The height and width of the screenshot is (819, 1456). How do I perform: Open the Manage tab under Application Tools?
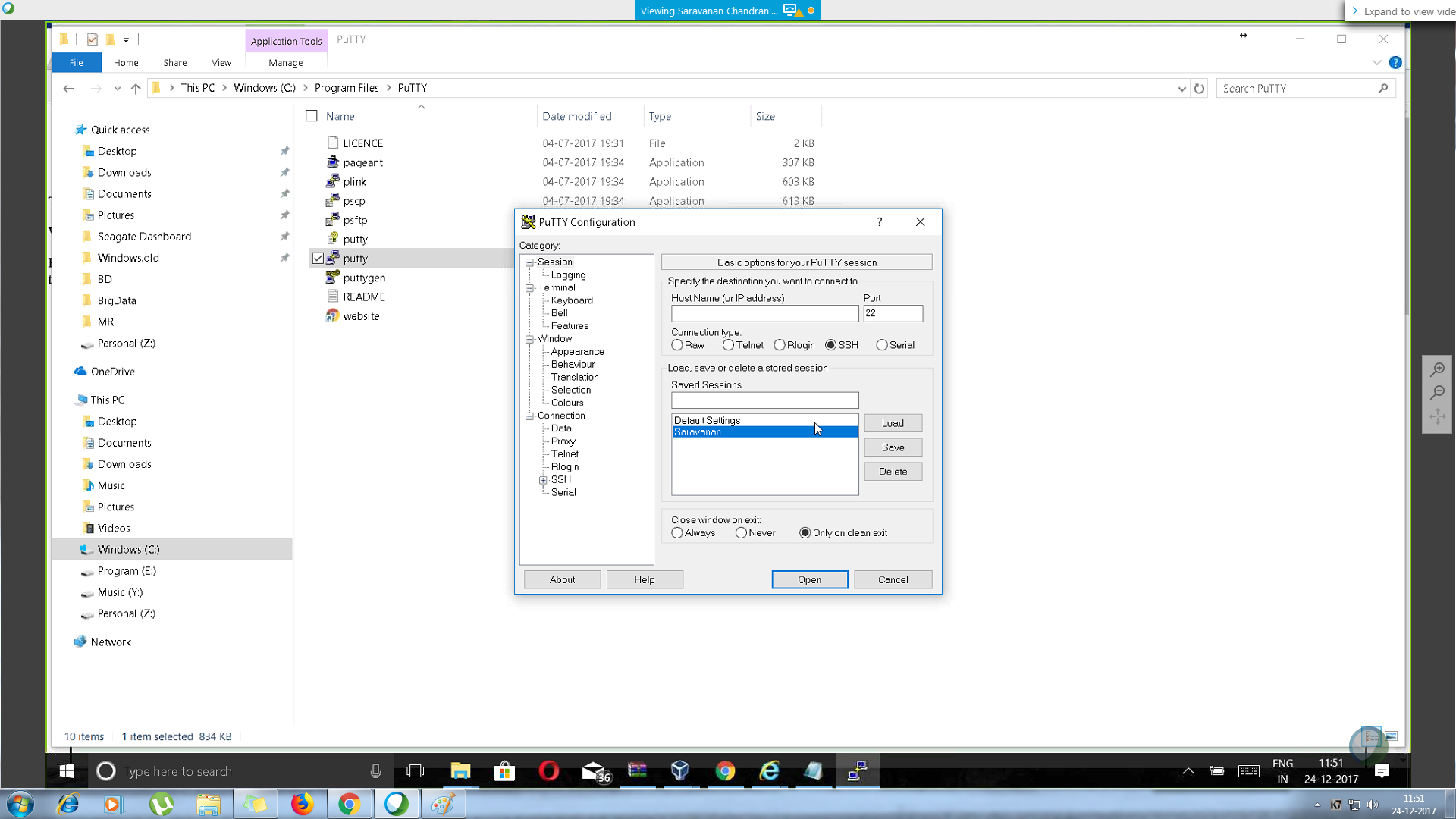pyautogui.click(x=285, y=63)
